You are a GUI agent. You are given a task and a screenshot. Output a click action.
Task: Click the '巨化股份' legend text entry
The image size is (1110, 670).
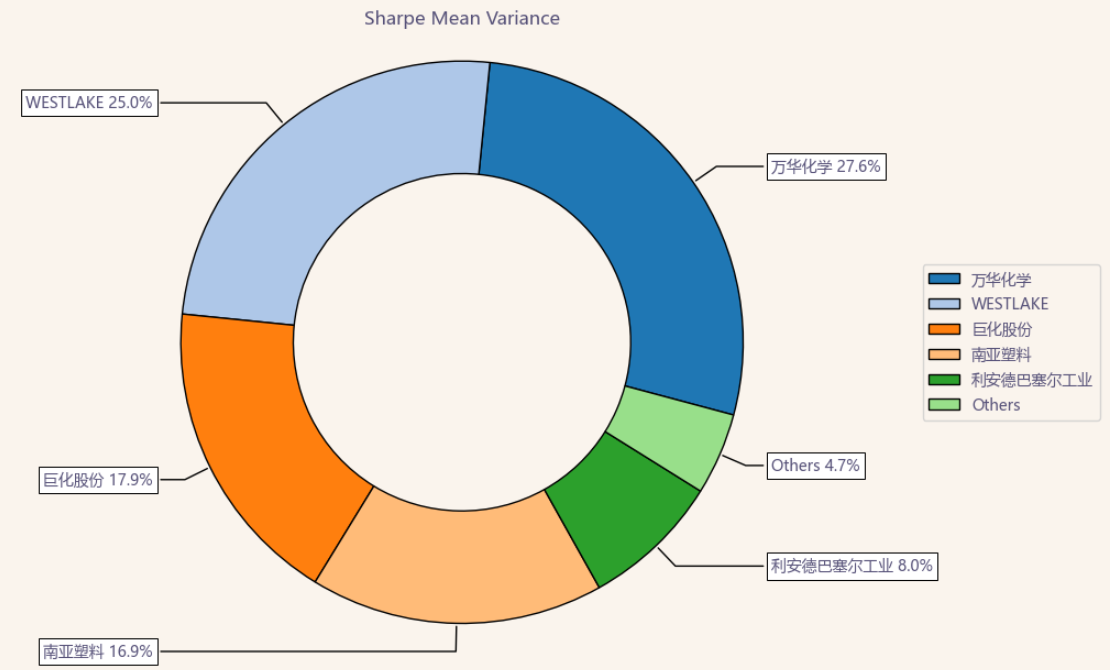coord(1001,329)
